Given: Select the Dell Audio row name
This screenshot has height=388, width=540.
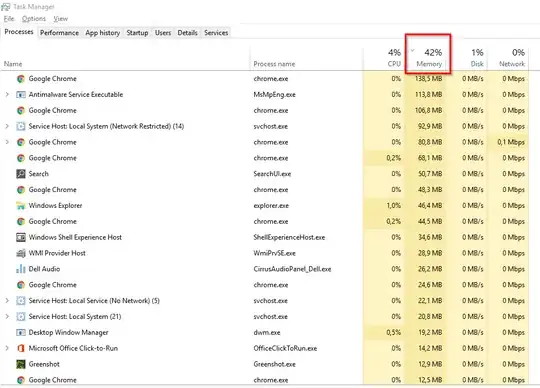Looking at the screenshot, I should 44,269.
